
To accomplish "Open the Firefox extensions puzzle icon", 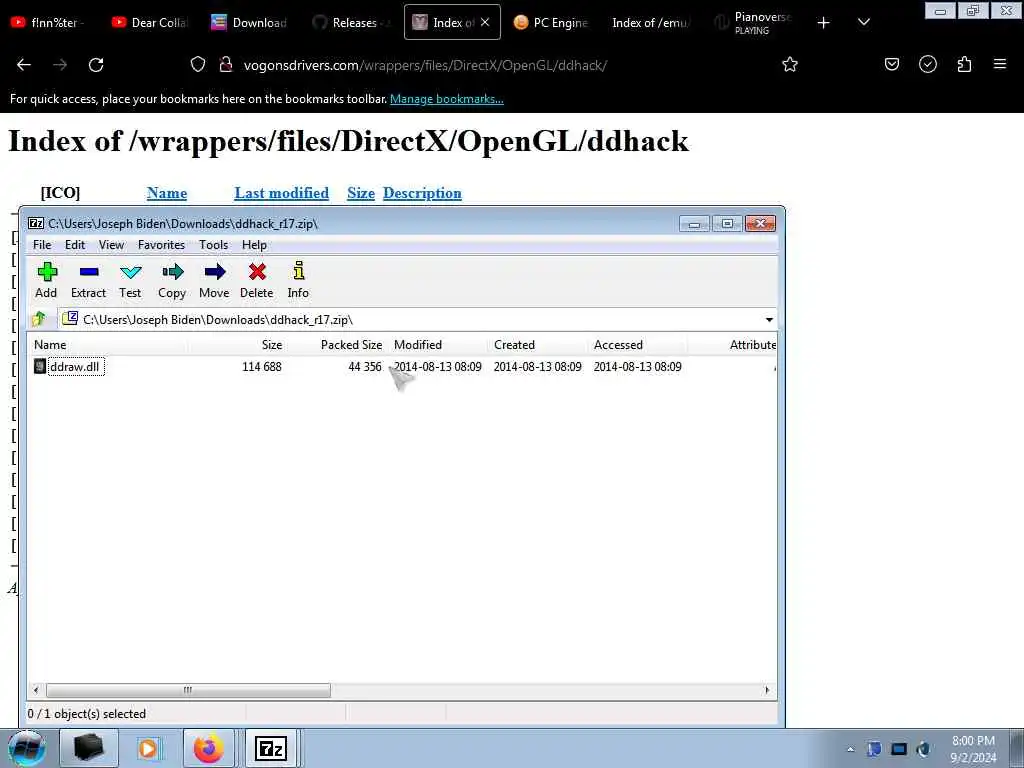I will point(965,64).
